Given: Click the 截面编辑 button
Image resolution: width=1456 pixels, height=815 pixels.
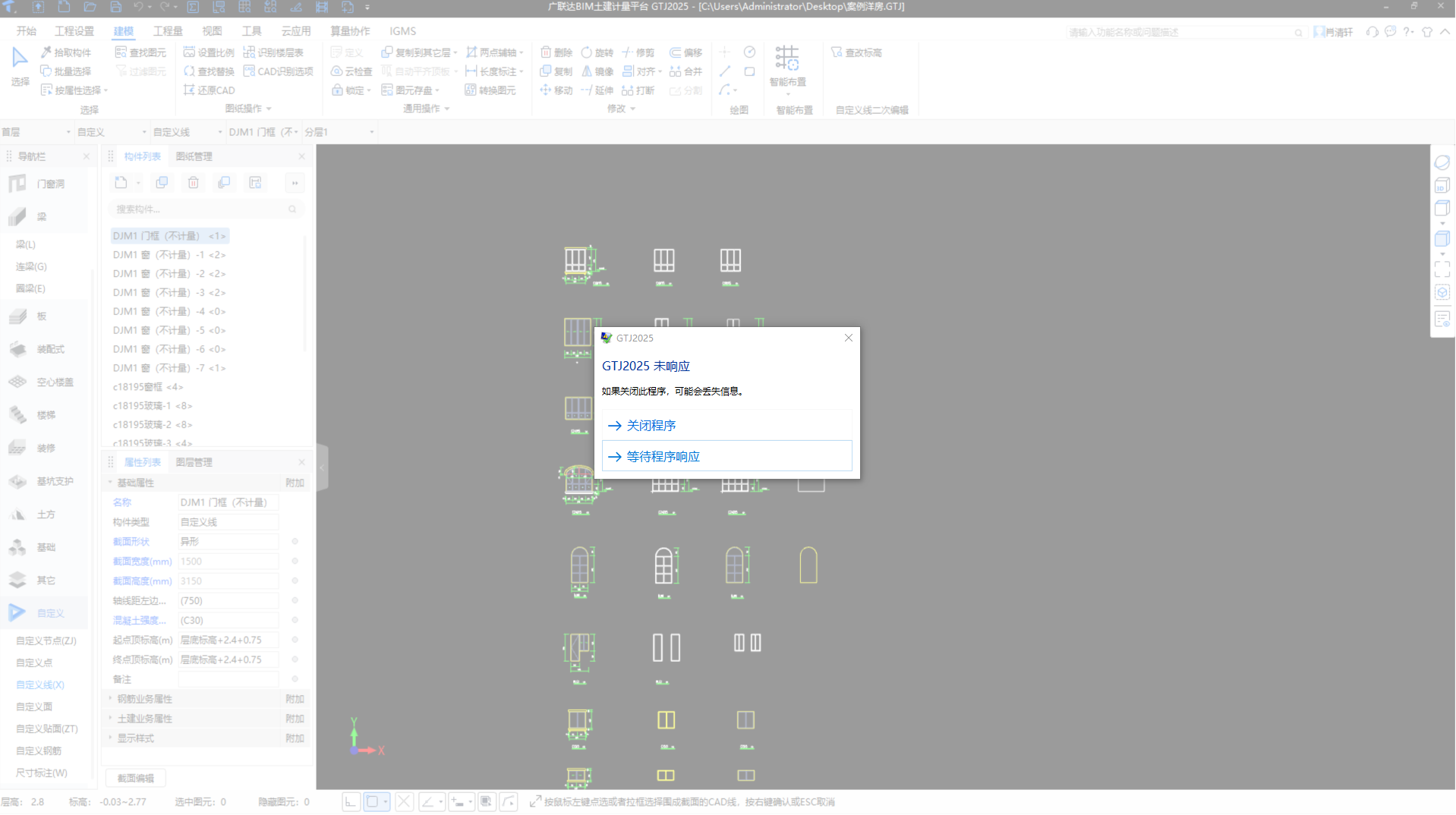Looking at the screenshot, I should point(136,778).
